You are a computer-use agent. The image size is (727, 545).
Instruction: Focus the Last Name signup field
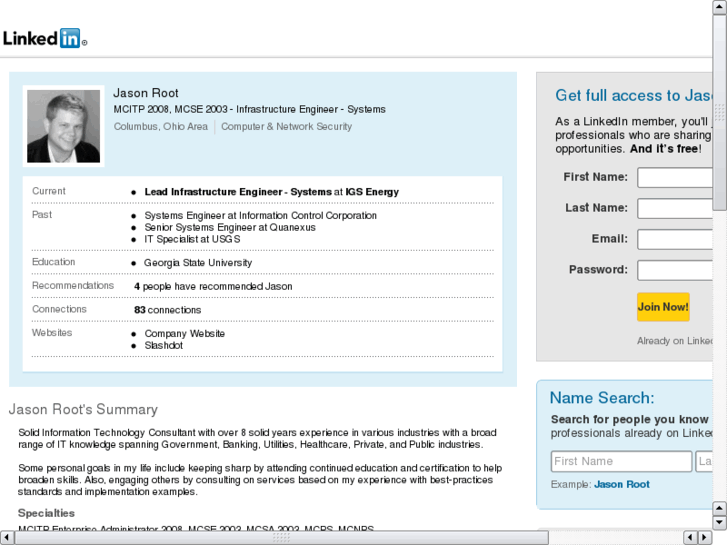point(675,208)
